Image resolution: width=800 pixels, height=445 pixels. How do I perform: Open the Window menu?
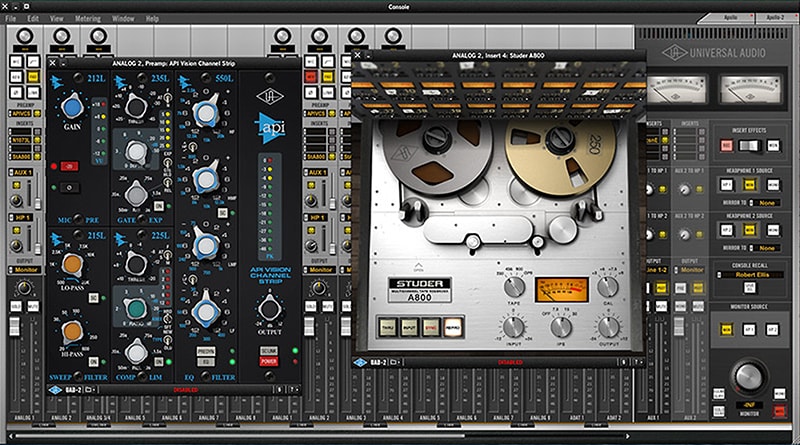tap(123, 18)
